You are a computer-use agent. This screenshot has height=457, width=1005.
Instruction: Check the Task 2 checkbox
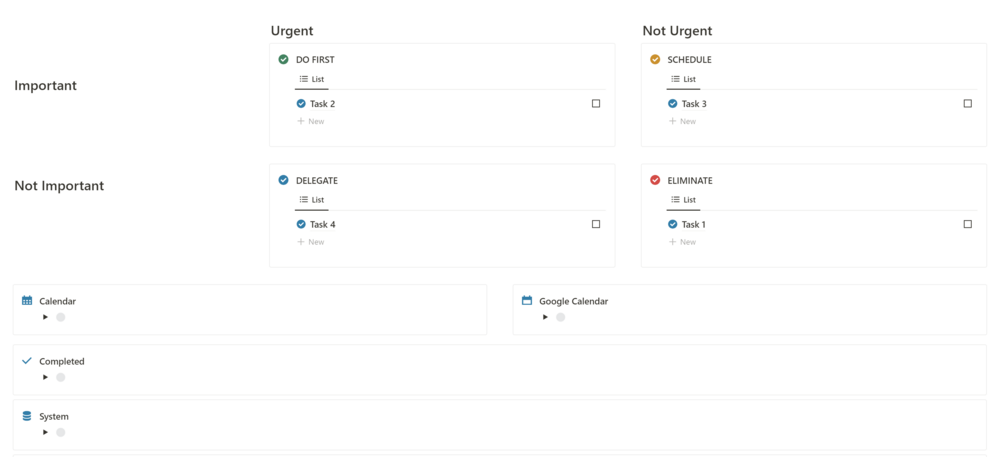pyautogui.click(x=596, y=104)
